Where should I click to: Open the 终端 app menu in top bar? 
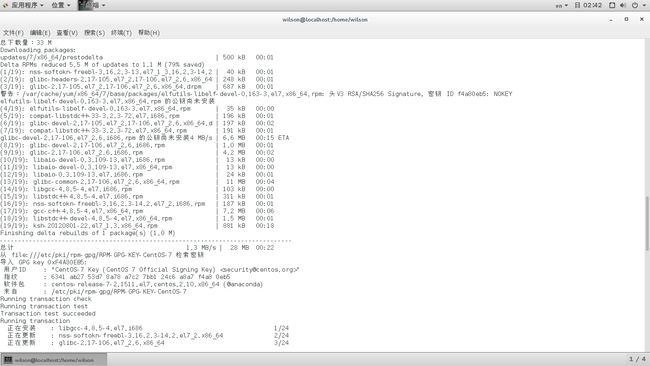coord(92,5)
